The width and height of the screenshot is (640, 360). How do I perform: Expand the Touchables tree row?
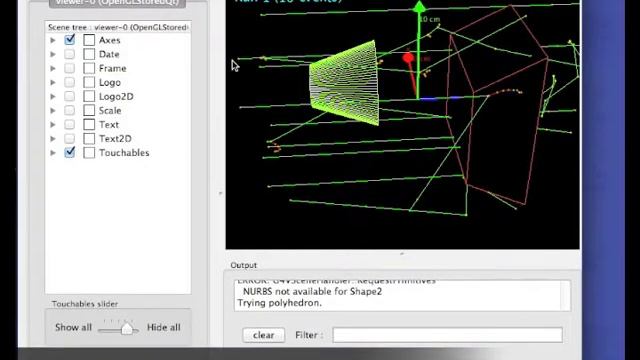point(53,153)
